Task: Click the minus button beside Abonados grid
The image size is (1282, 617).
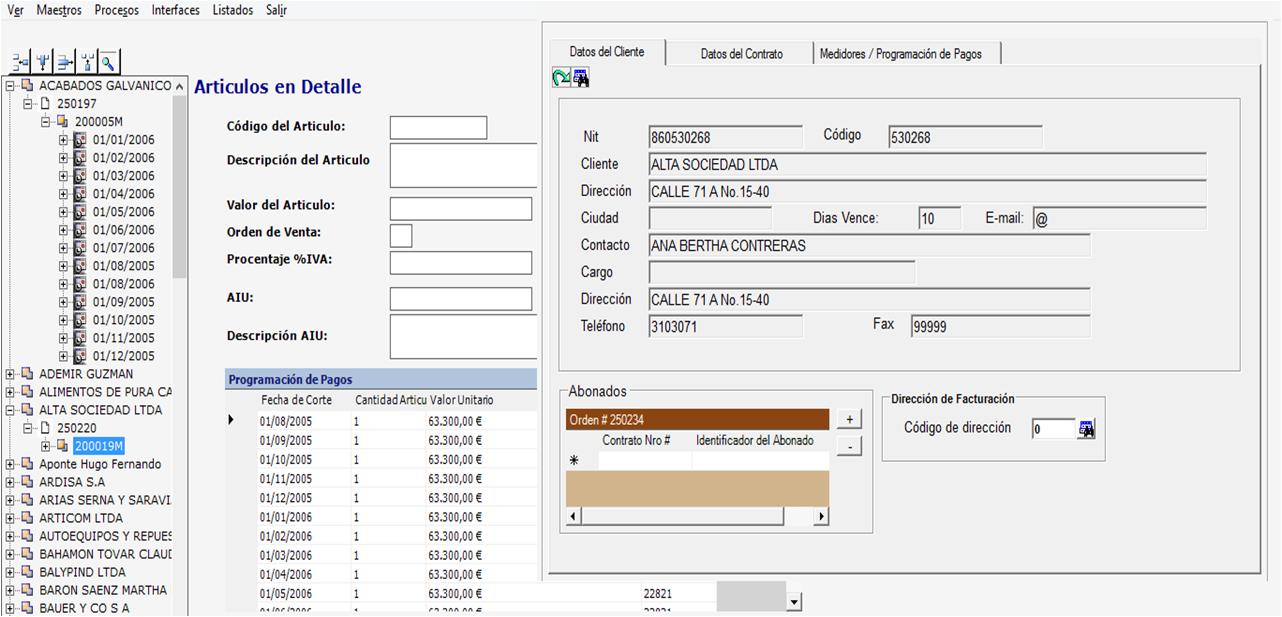Action: 849,446
